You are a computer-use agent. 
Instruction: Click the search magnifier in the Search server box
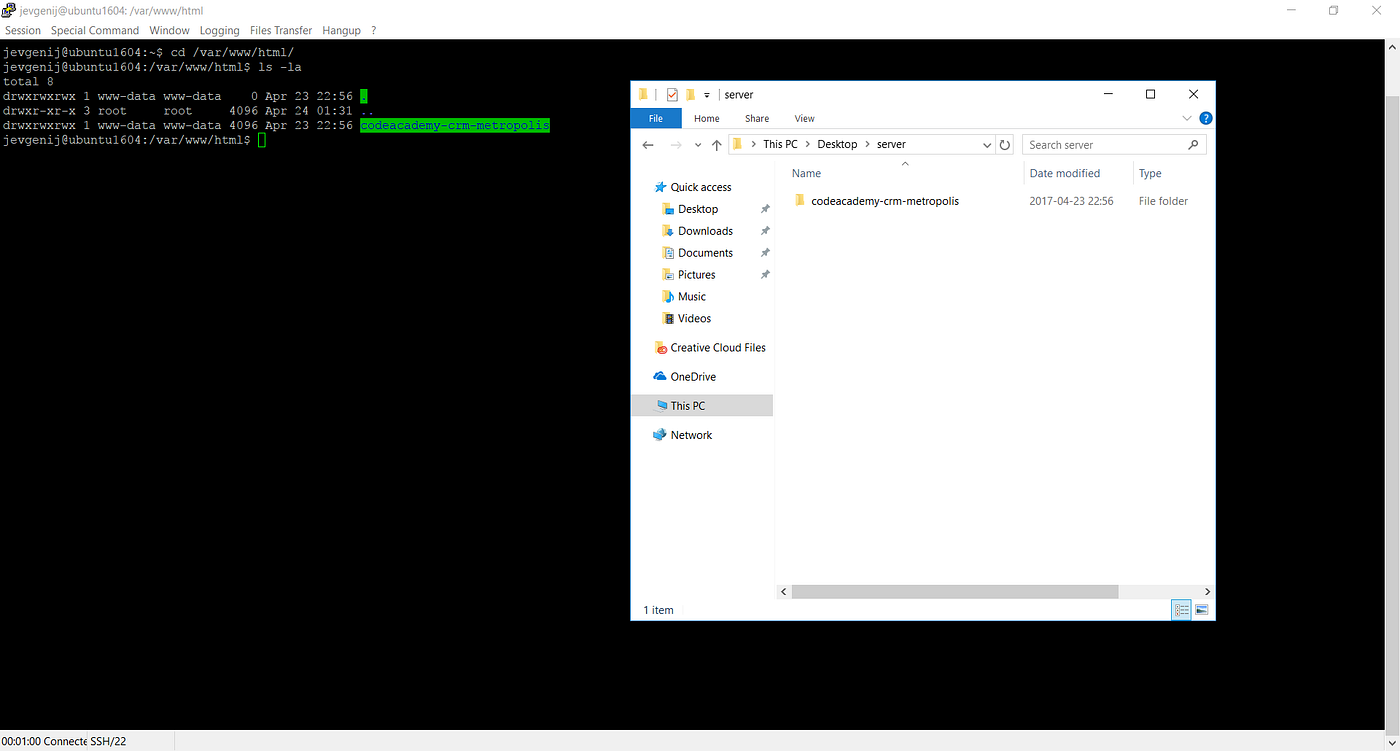(1193, 144)
